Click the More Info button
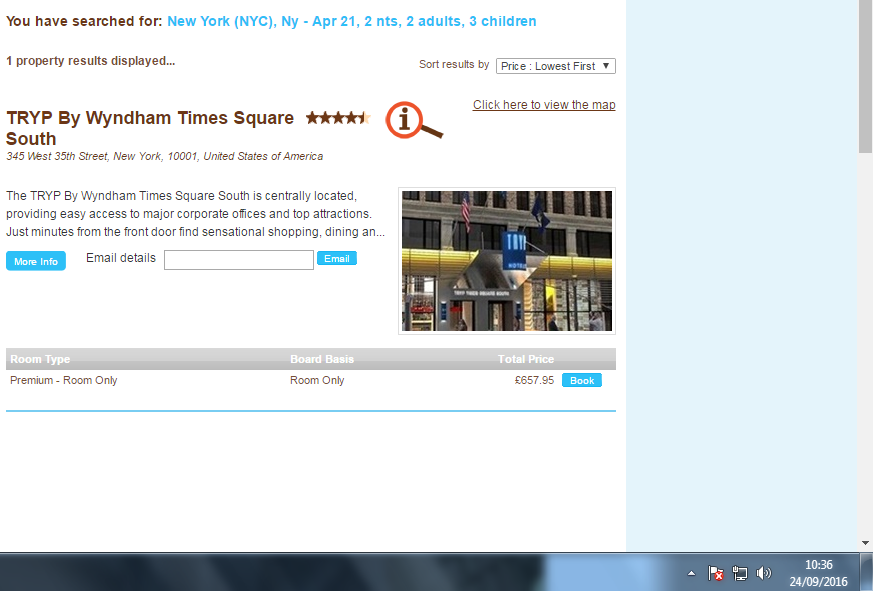This screenshot has width=873, height=591. pos(36,261)
